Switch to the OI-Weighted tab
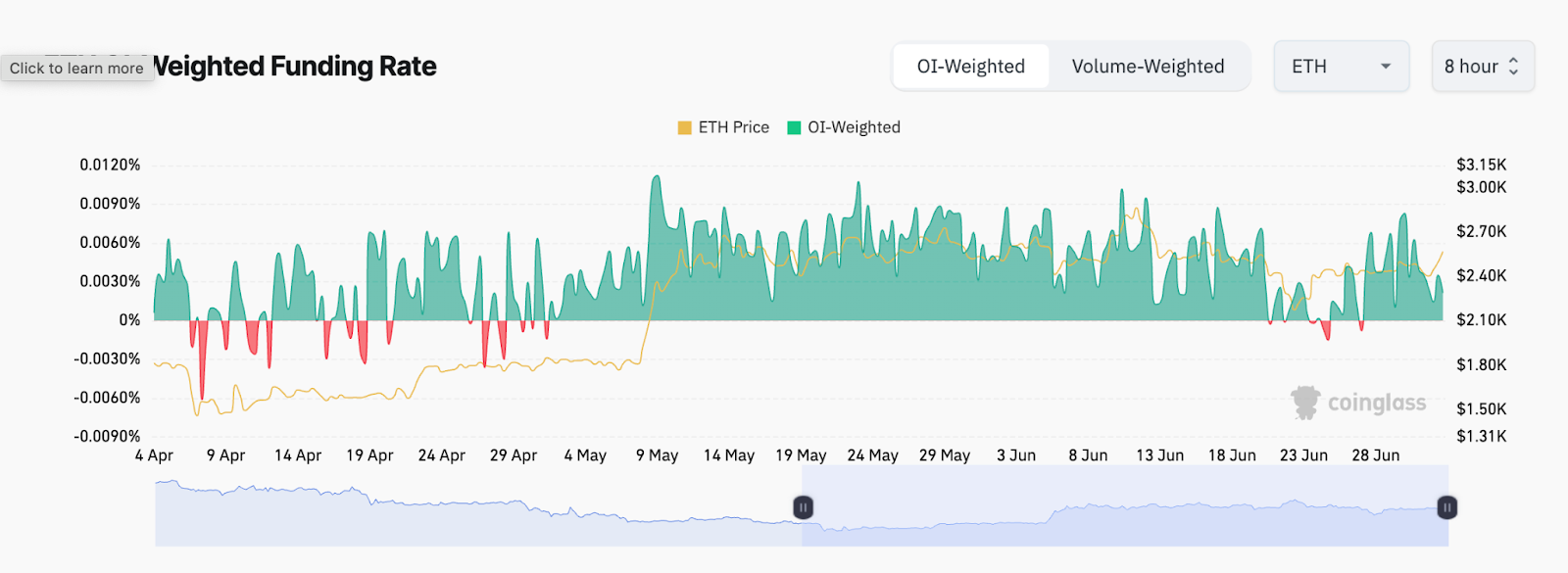 970,67
